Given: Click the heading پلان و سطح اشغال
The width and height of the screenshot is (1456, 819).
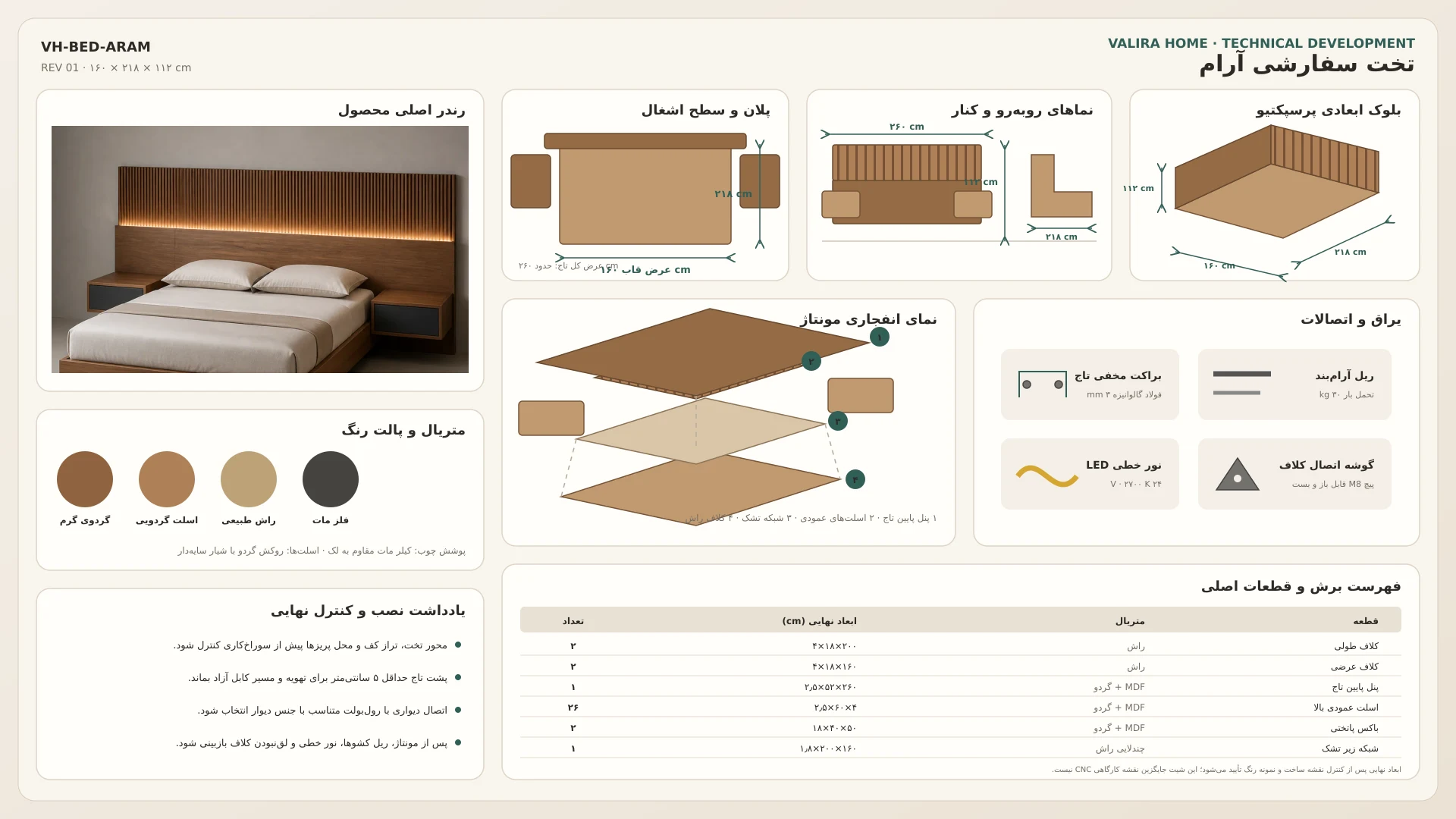Looking at the screenshot, I should coord(705,110).
